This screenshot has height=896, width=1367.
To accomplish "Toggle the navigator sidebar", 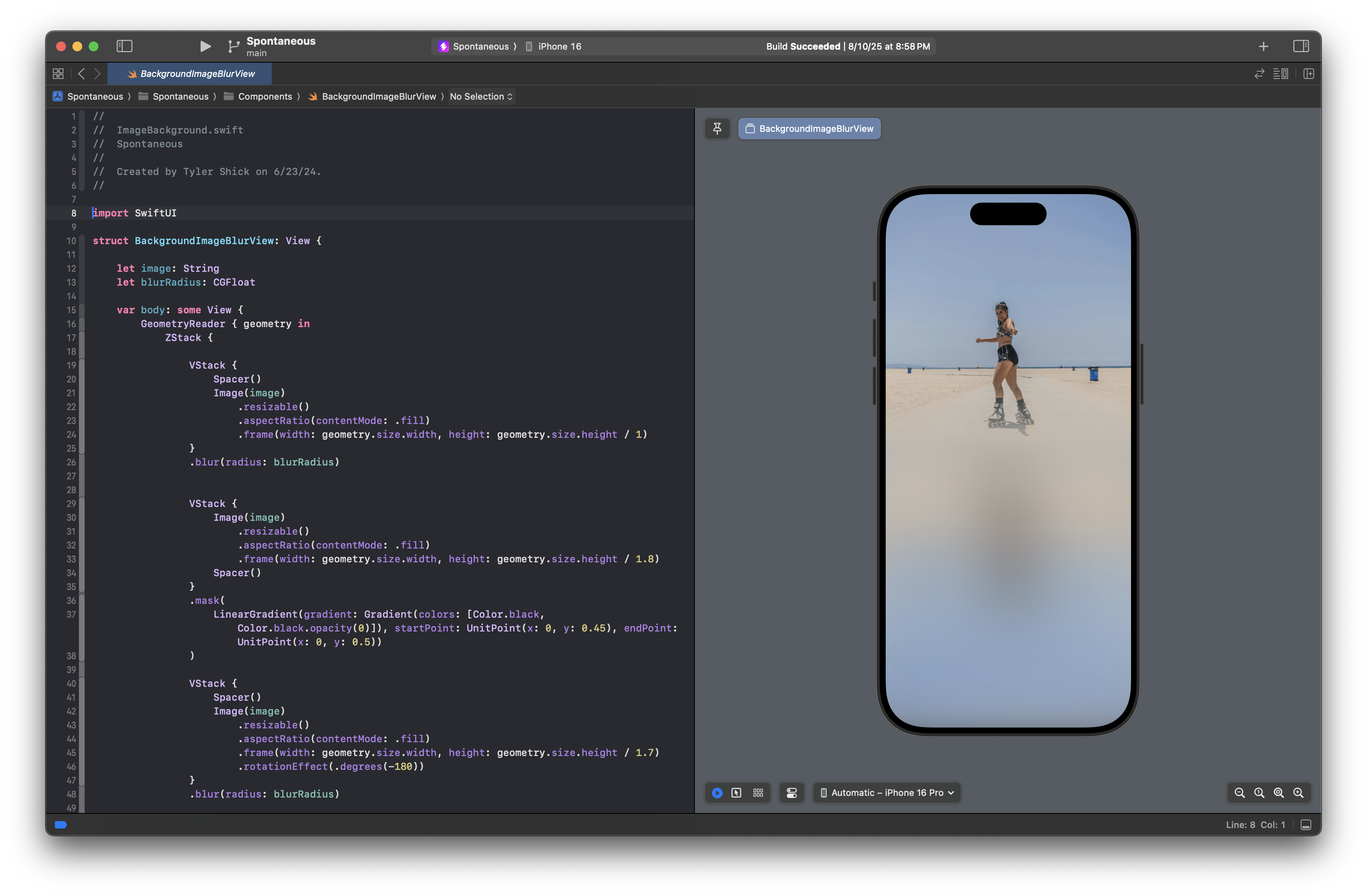I will pos(124,46).
